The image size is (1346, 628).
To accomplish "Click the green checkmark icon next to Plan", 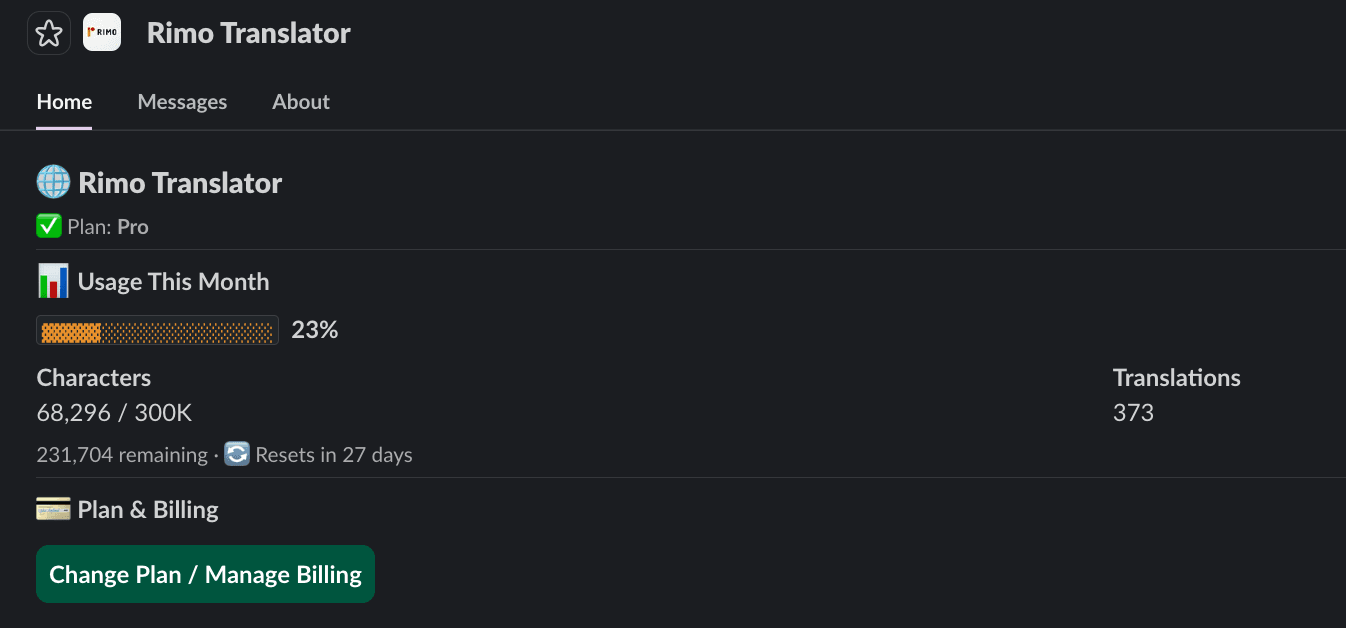I will pos(48,226).
